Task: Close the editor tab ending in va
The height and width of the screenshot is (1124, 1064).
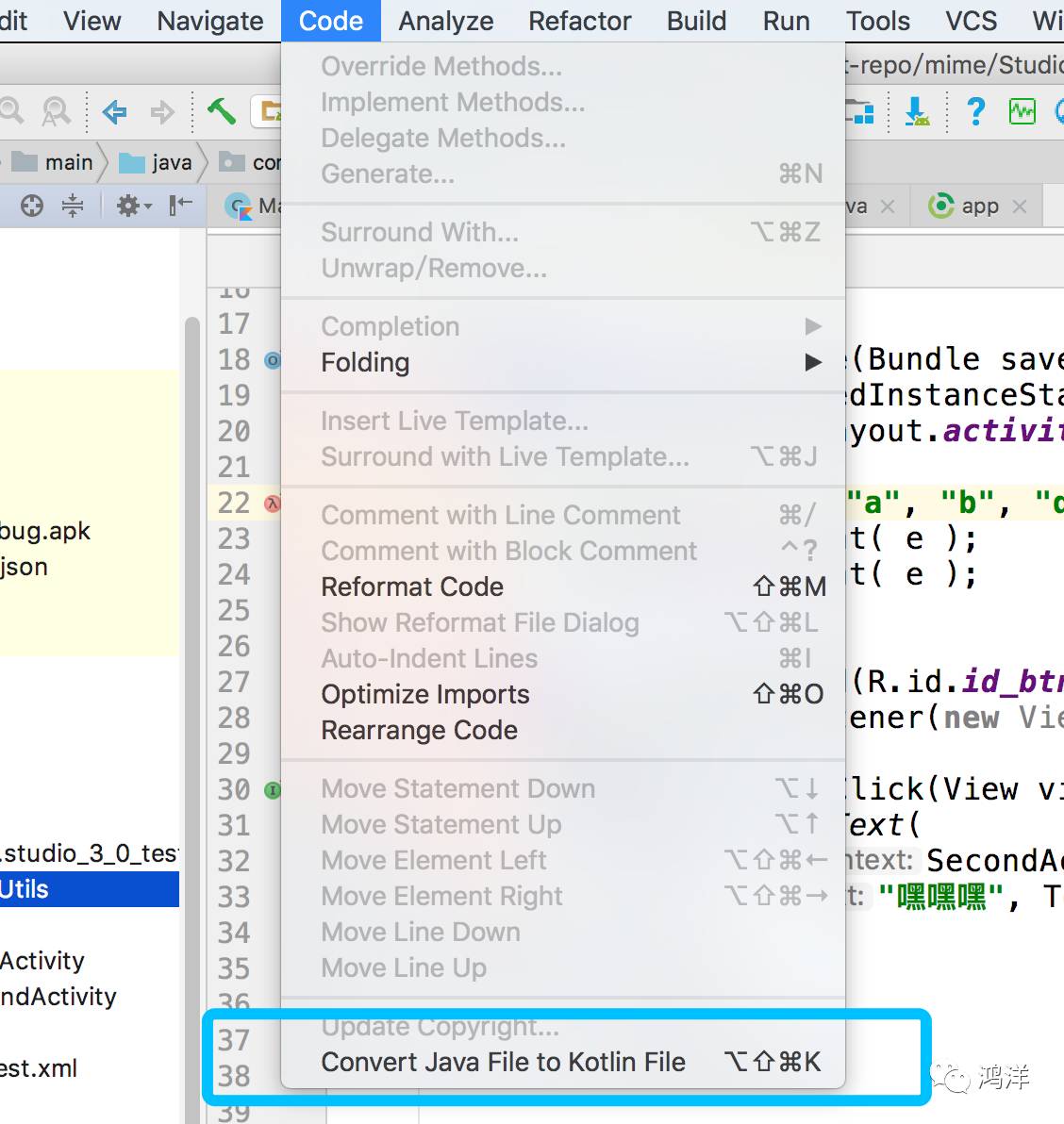Action: point(888,207)
